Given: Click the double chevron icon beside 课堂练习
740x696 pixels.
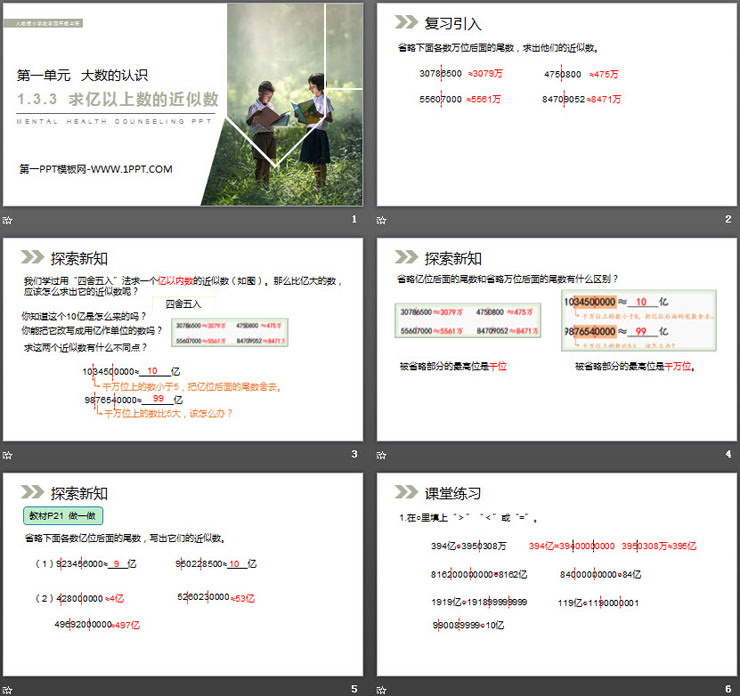Looking at the screenshot, I should click(406, 493).
